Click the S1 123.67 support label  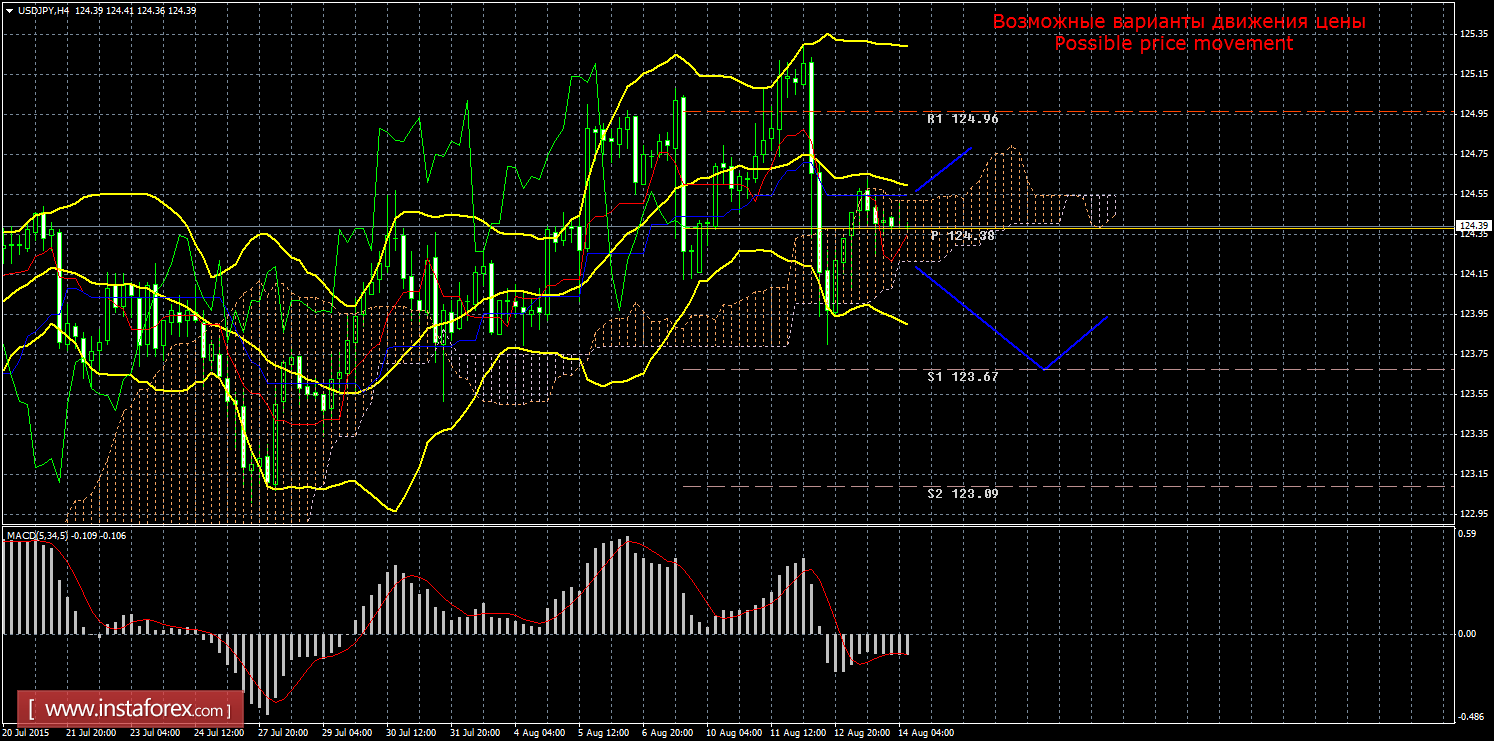[962, 377]
